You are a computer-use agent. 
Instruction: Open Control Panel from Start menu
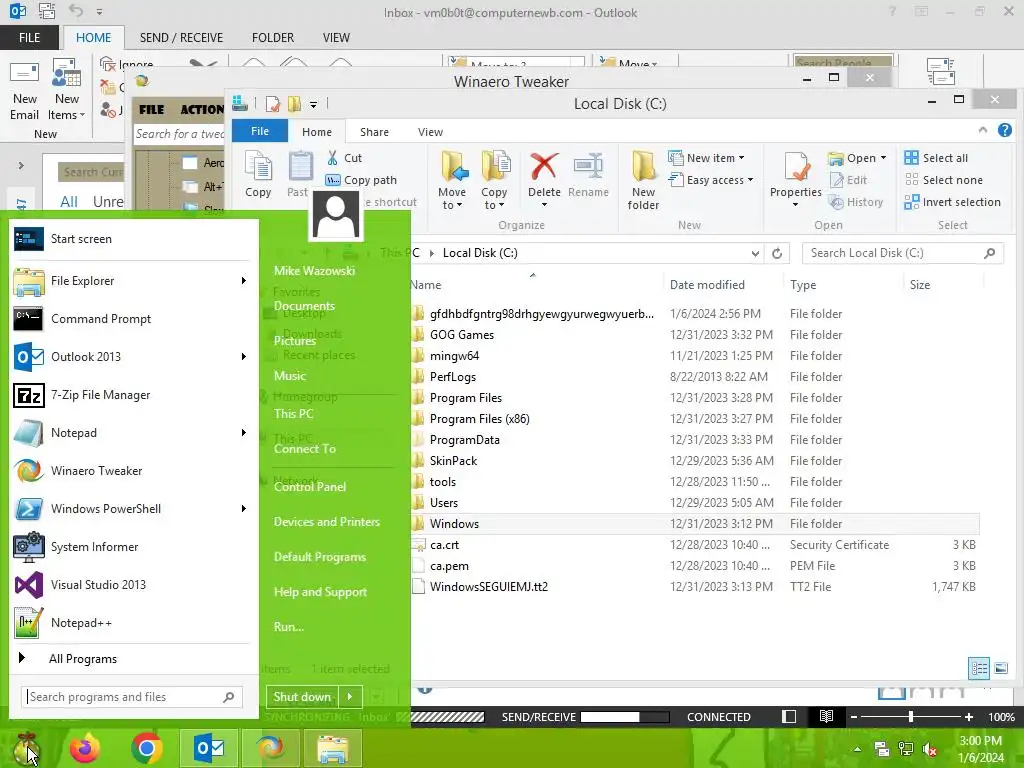310,487
